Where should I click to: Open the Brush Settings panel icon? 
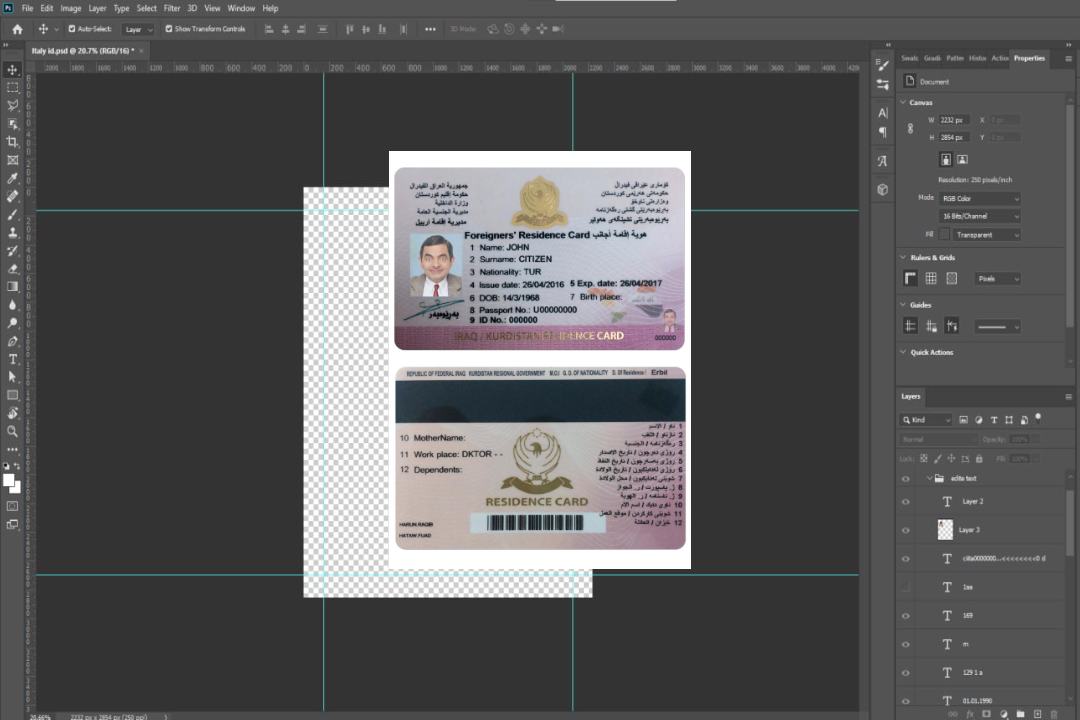pyautogui.click(x=882, y=65)
